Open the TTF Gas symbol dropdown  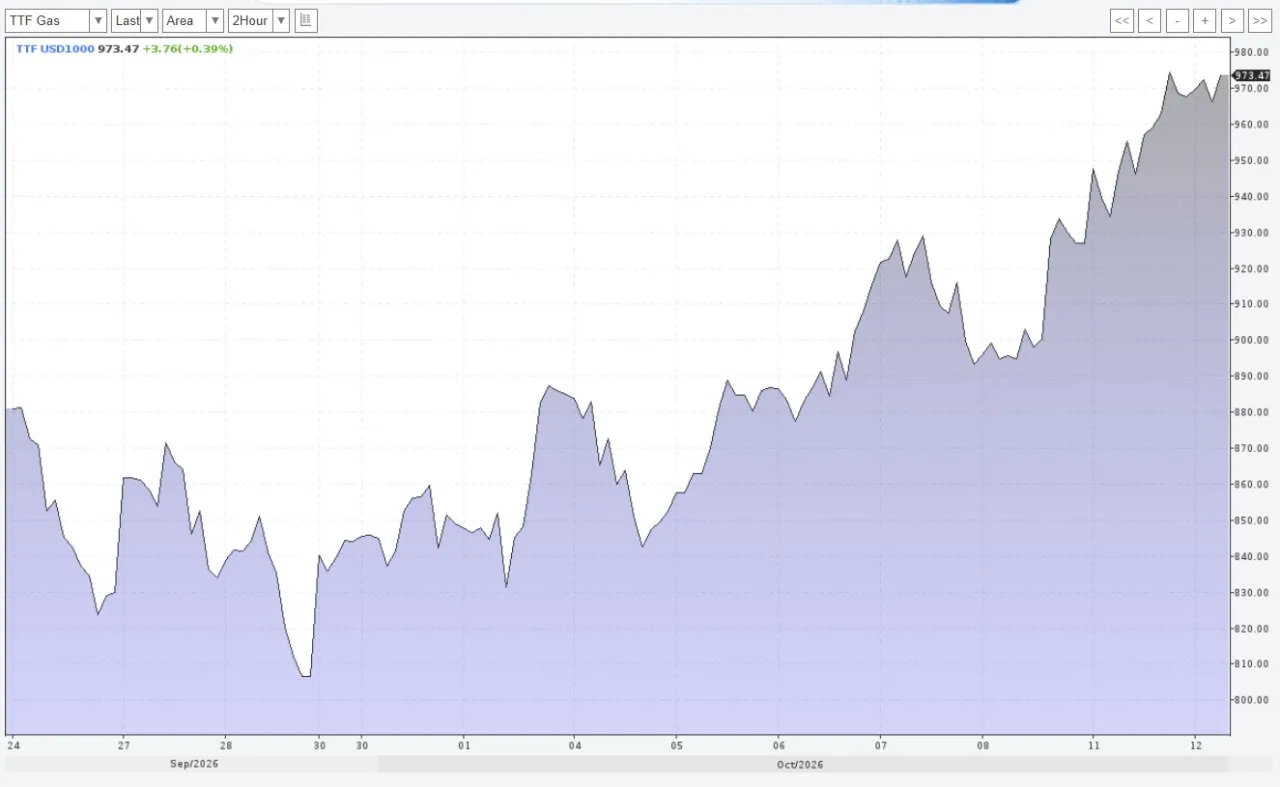56,20
